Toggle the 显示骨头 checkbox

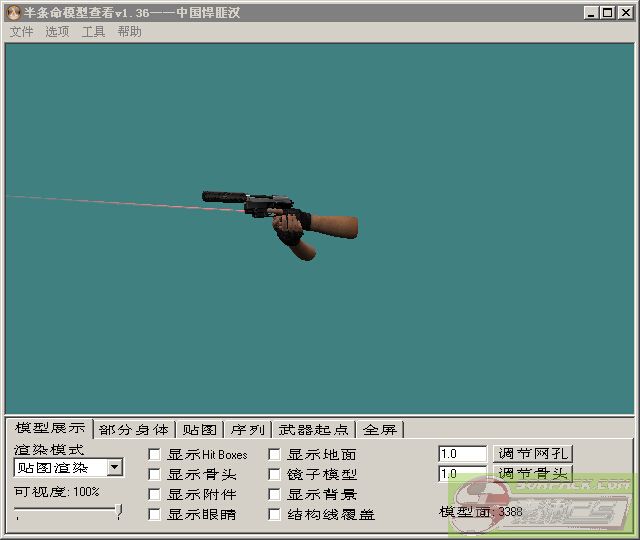pyautogui.click(x=154, y=474)
